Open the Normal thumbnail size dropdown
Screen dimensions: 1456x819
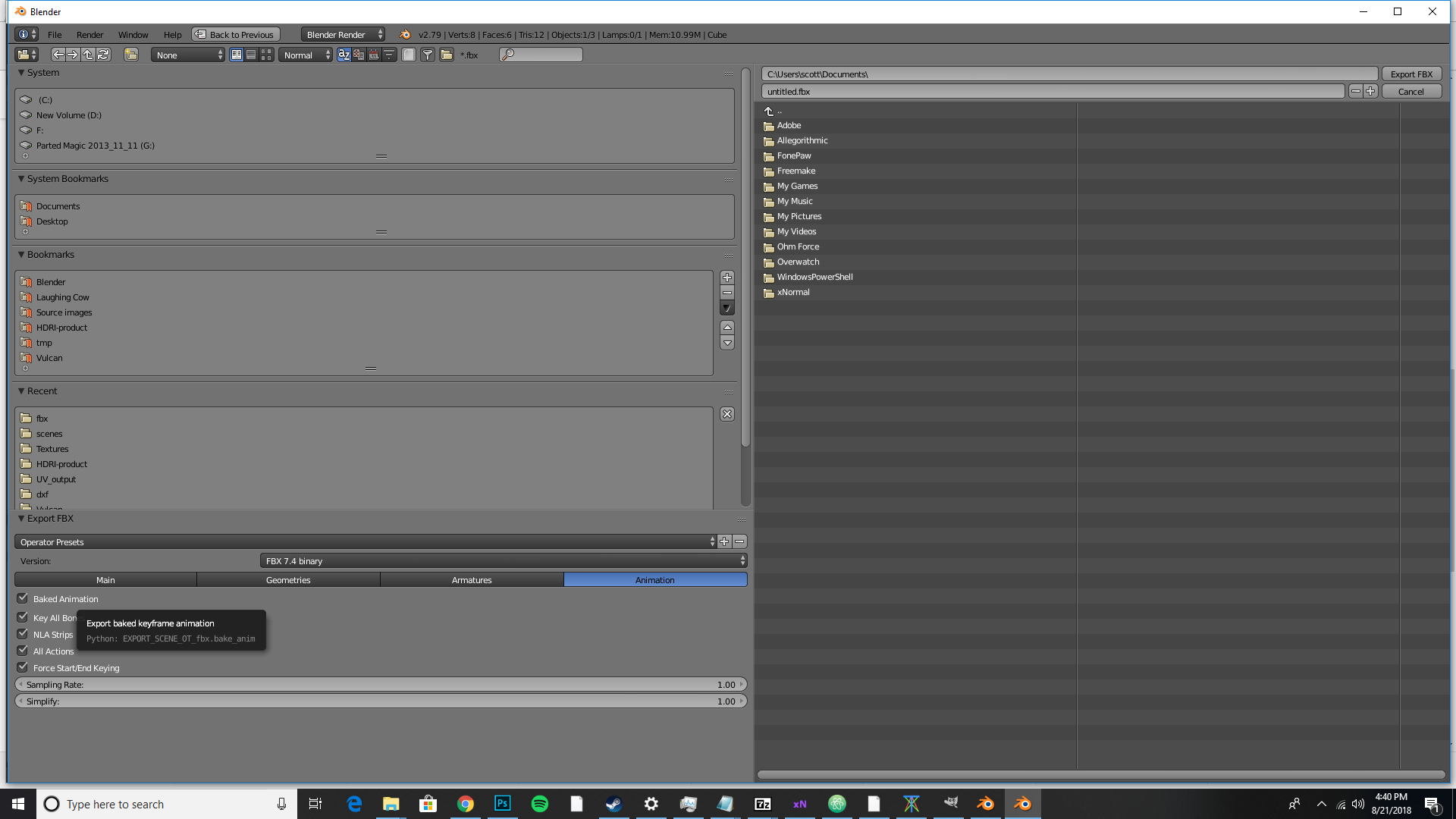(306, 55)
